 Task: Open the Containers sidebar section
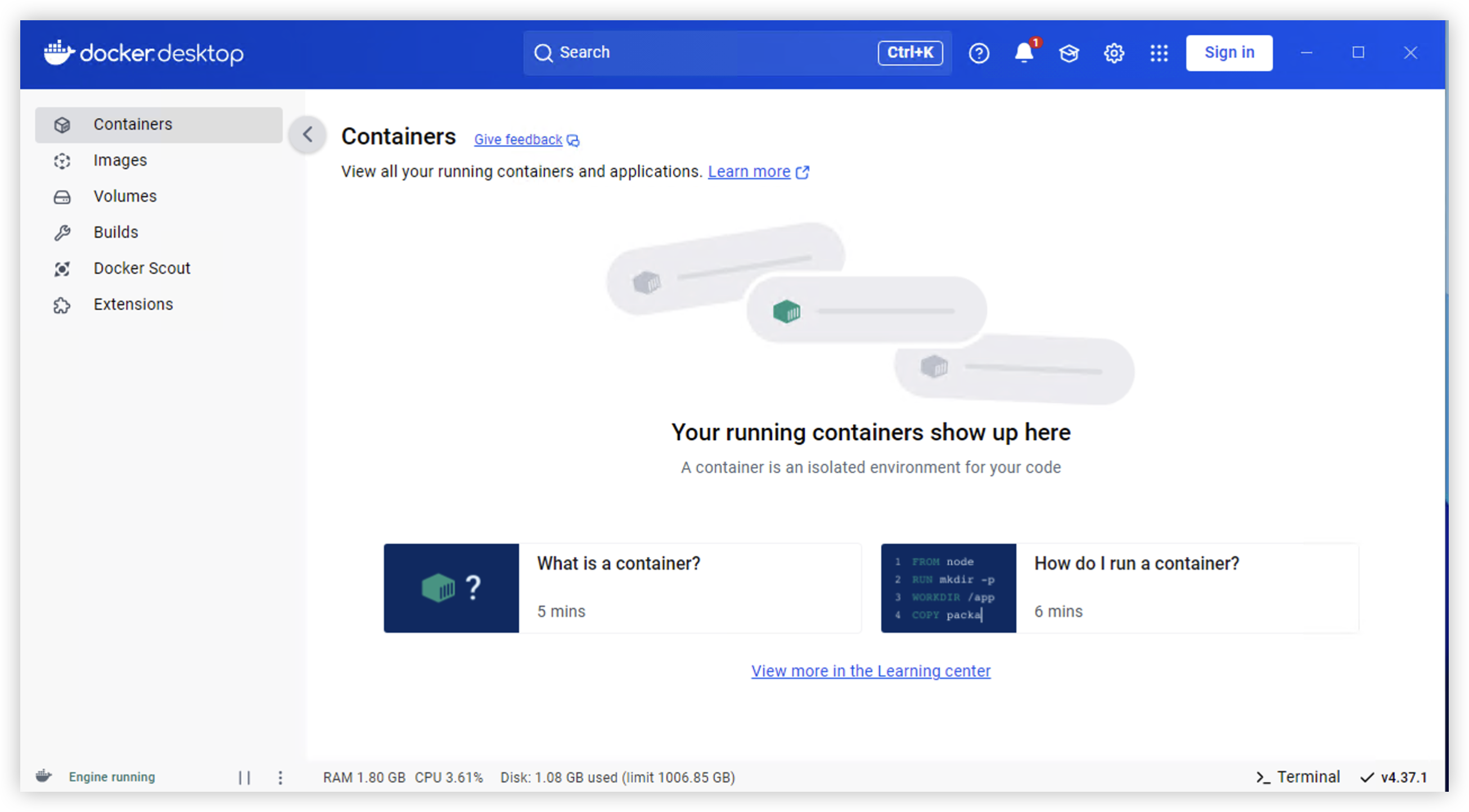pyautogui.click(x=159, y=124)
